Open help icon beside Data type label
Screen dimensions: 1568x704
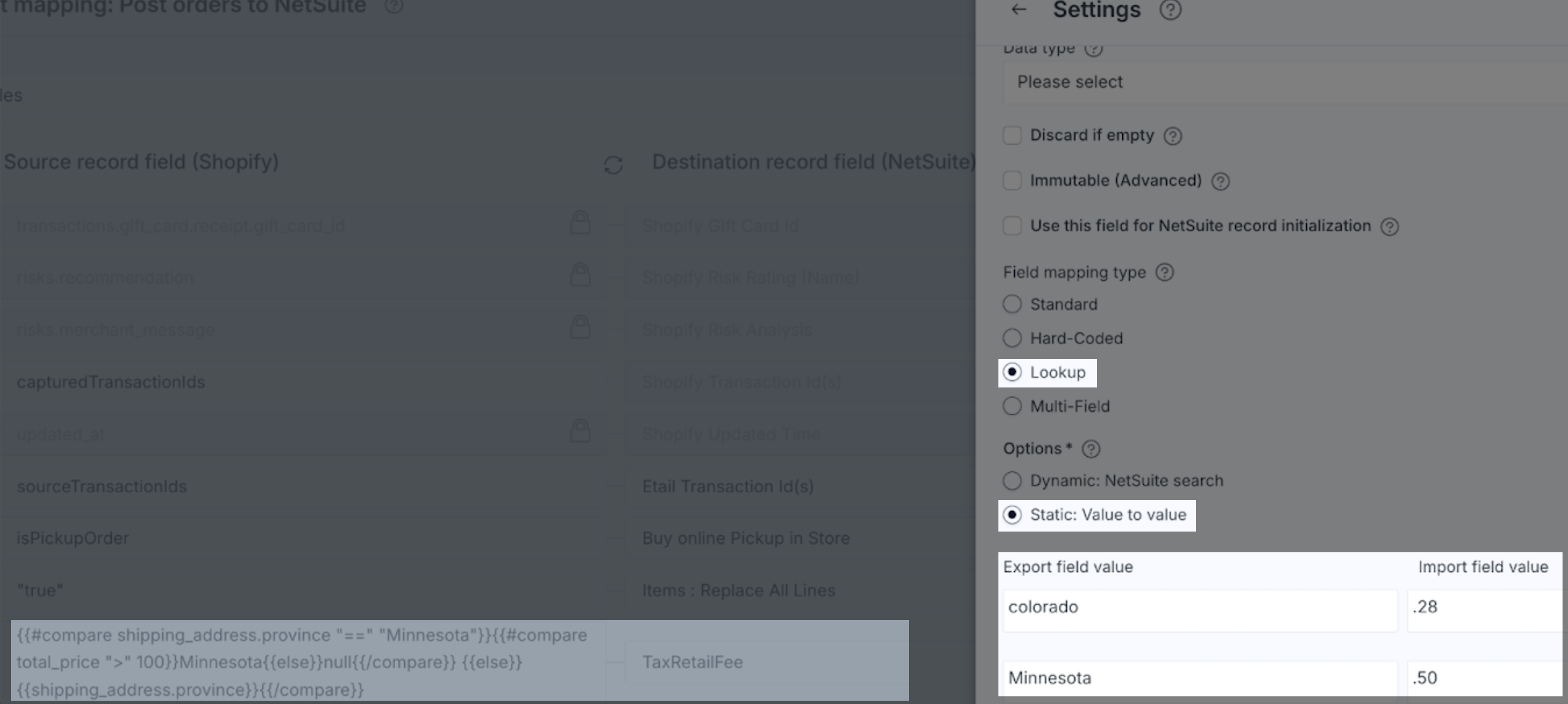pyautogui.click(x=1093, y=49)
